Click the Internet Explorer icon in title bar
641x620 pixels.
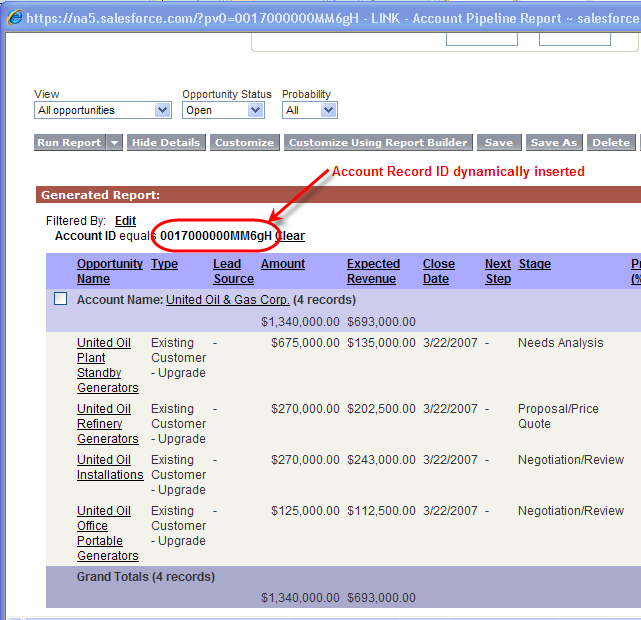pyautogui.click(x=14, y=17)
